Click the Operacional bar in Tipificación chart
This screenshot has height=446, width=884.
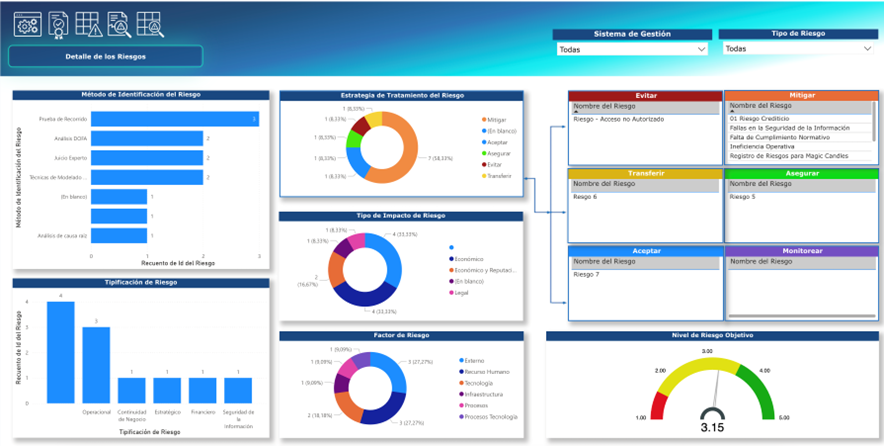96,364
